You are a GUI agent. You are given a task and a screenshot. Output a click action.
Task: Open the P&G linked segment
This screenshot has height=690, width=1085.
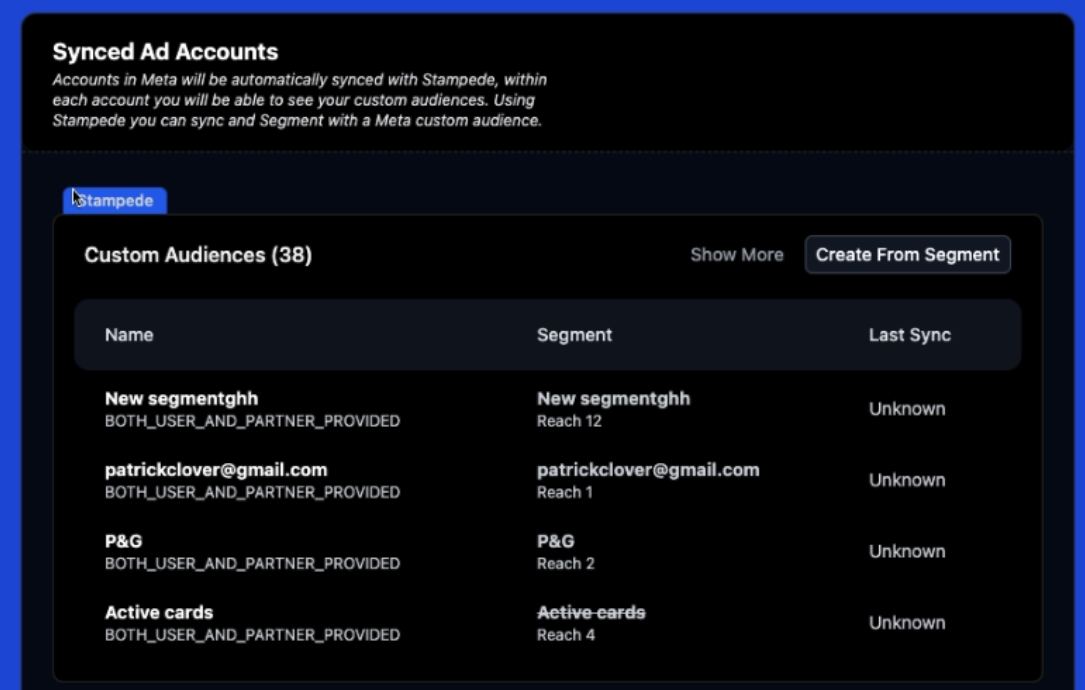pyautogui.click(x=556, y=541)
